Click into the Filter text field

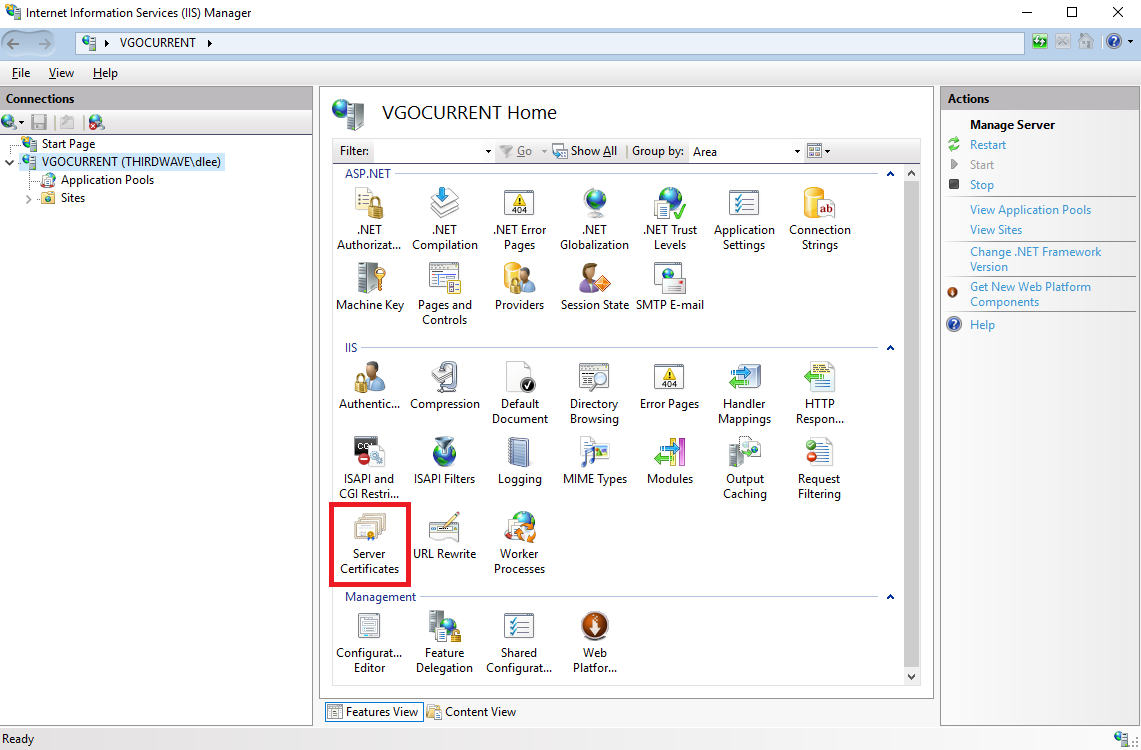[x=428, y=151]
